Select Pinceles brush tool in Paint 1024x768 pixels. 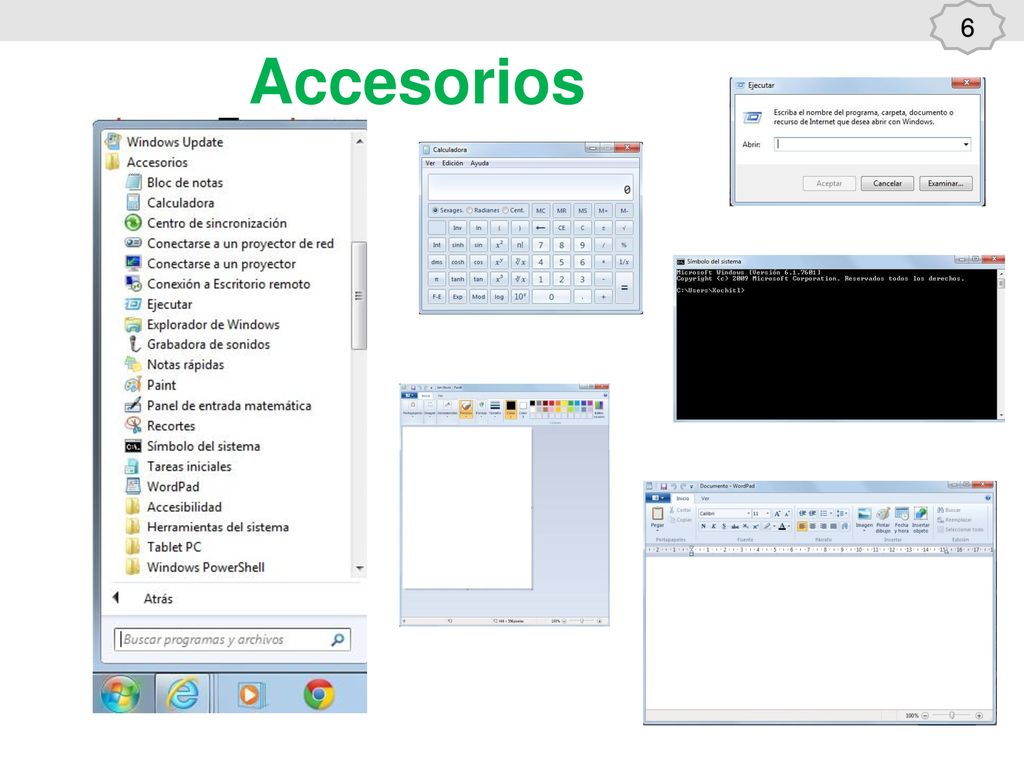pos(466,408)
